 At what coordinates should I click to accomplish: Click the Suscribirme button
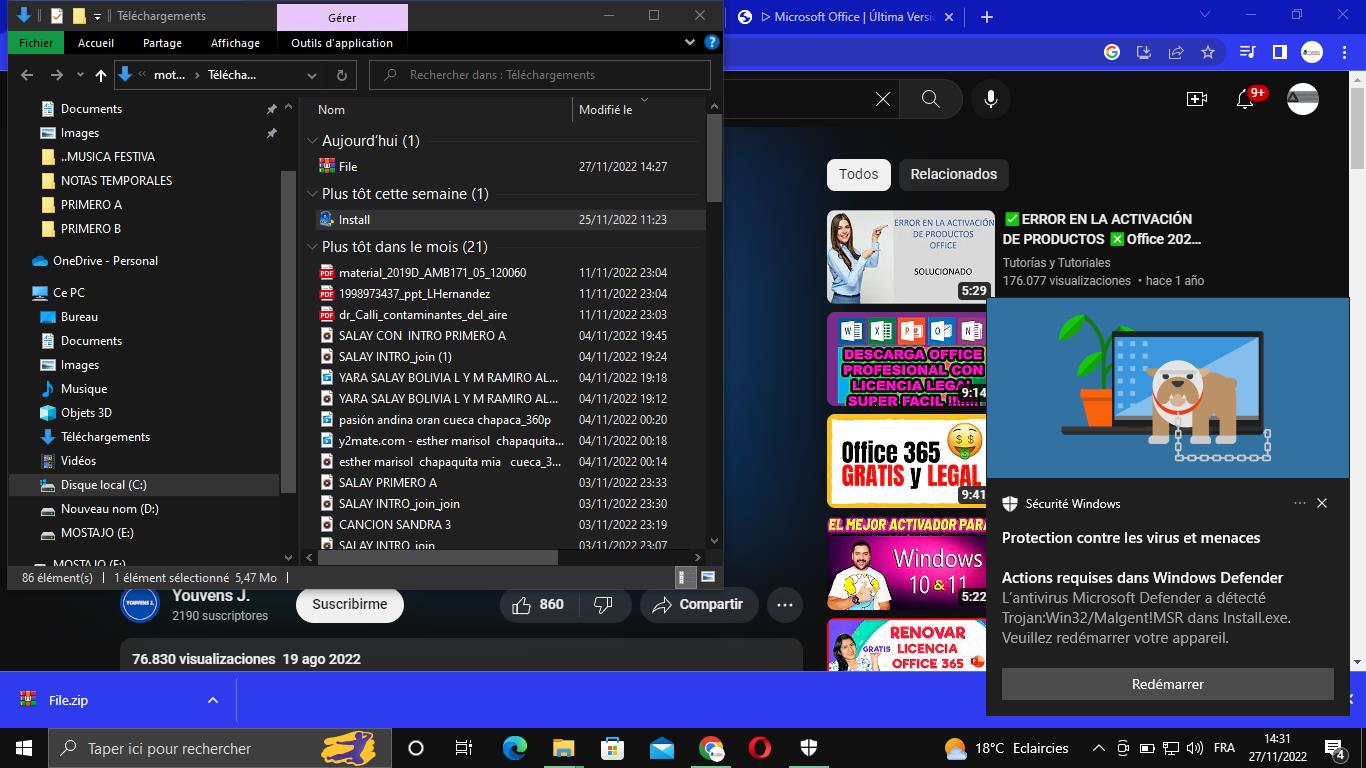[349, 605]
